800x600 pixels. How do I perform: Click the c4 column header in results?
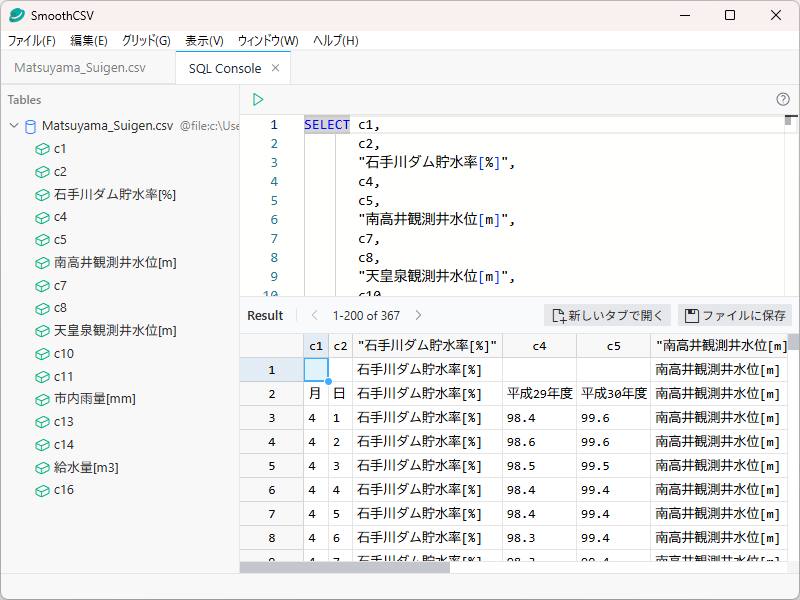coord(539,345)
